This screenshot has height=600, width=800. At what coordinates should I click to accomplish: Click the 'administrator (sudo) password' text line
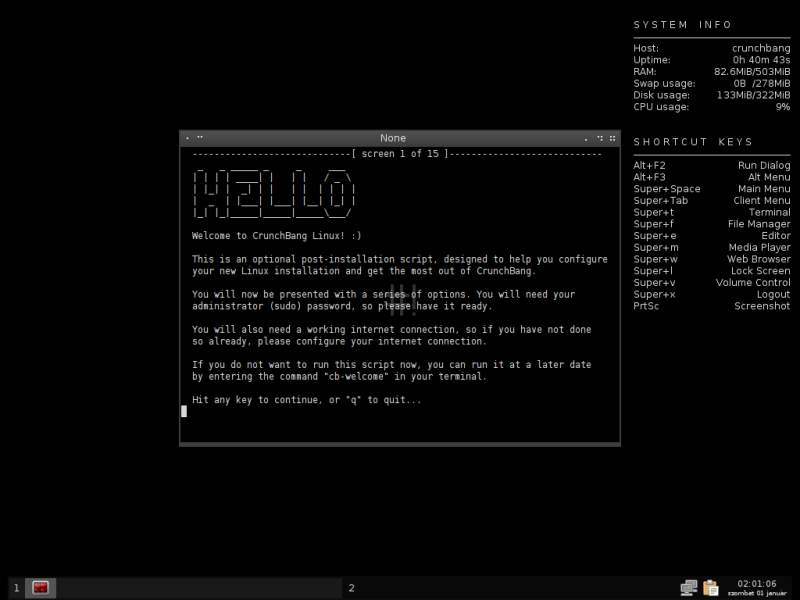[342, 306]
